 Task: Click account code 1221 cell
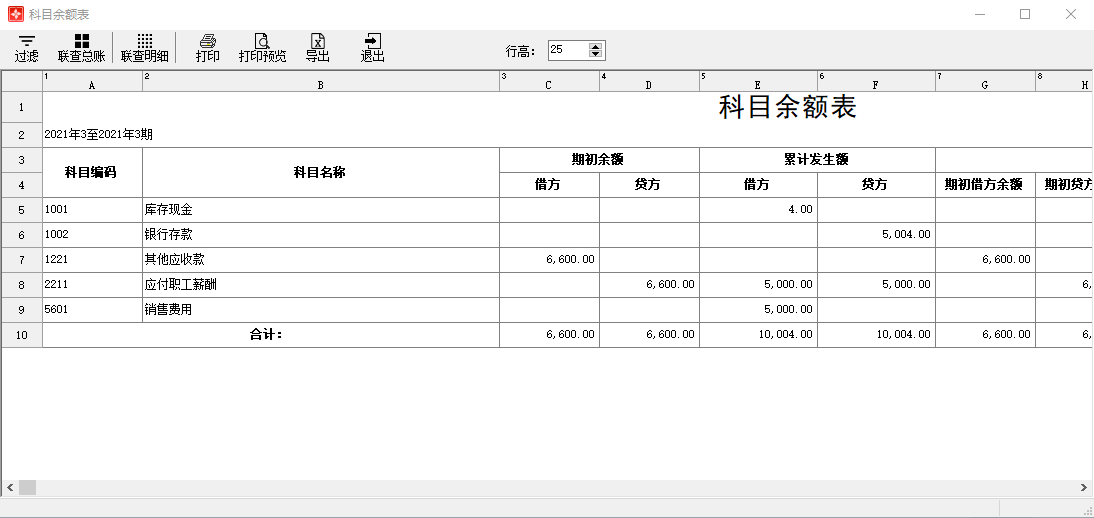(x=92, y=260)
